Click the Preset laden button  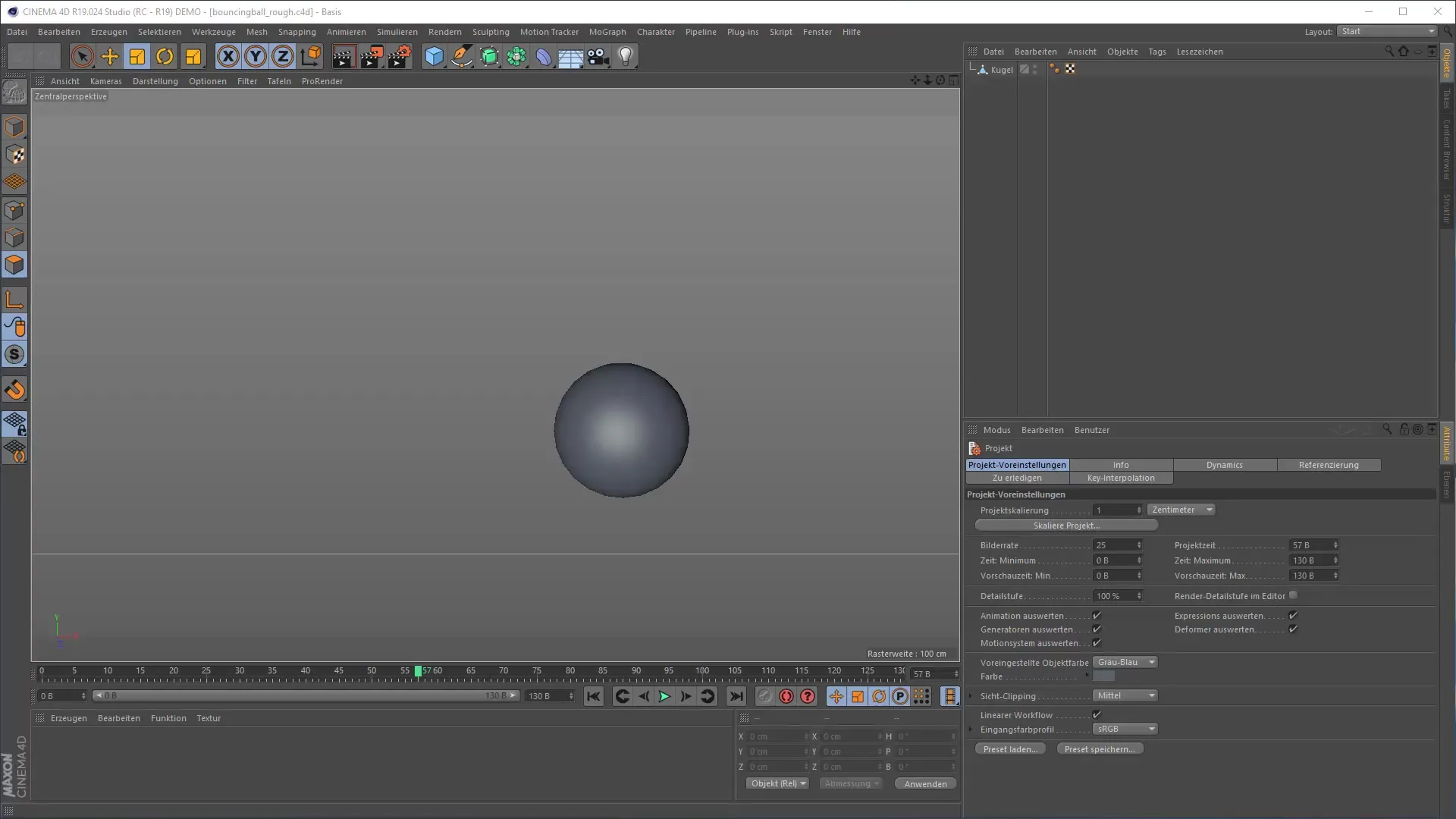pos(1010,748)
